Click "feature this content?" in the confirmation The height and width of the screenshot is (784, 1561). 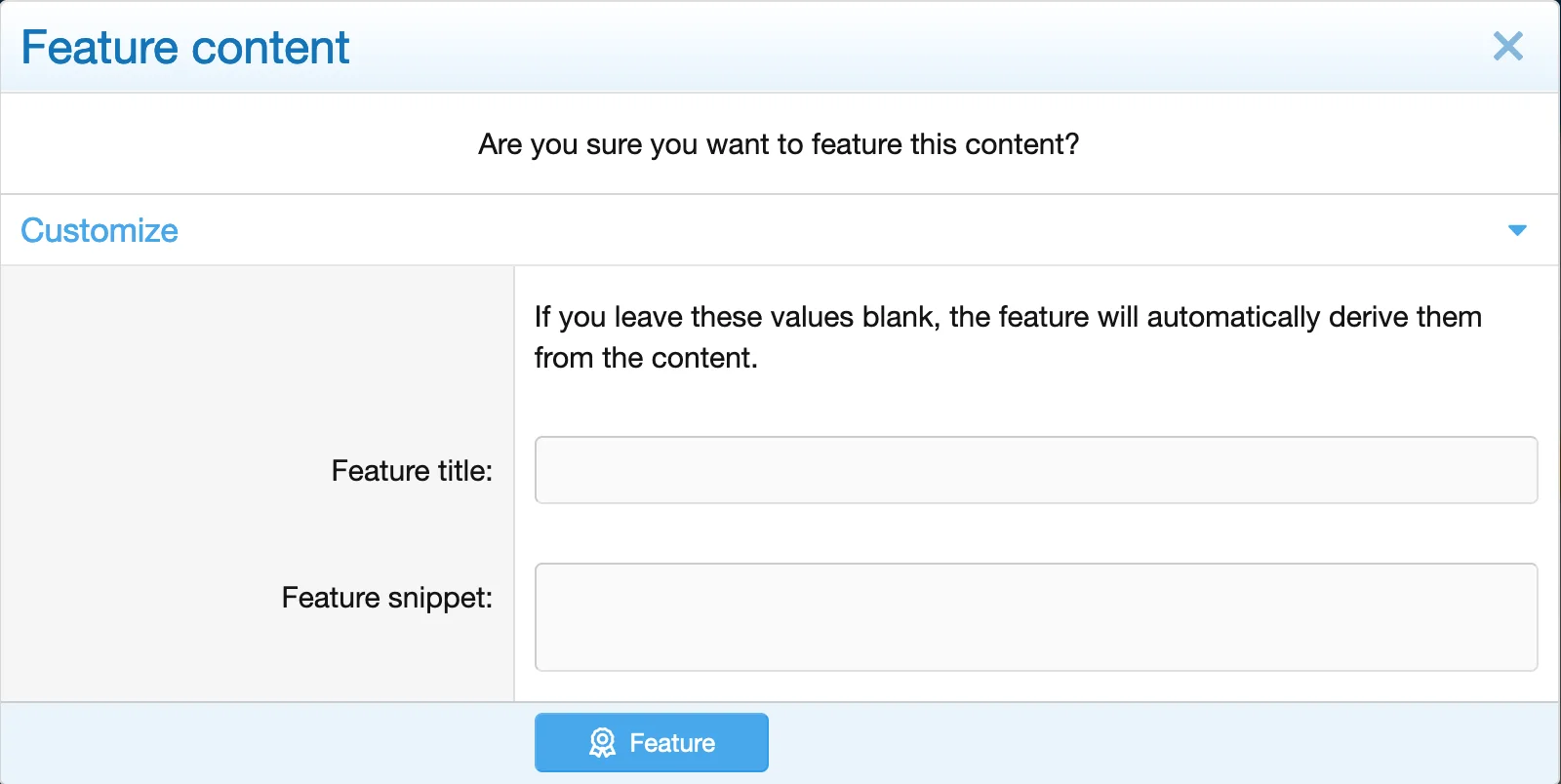[944, 144]
